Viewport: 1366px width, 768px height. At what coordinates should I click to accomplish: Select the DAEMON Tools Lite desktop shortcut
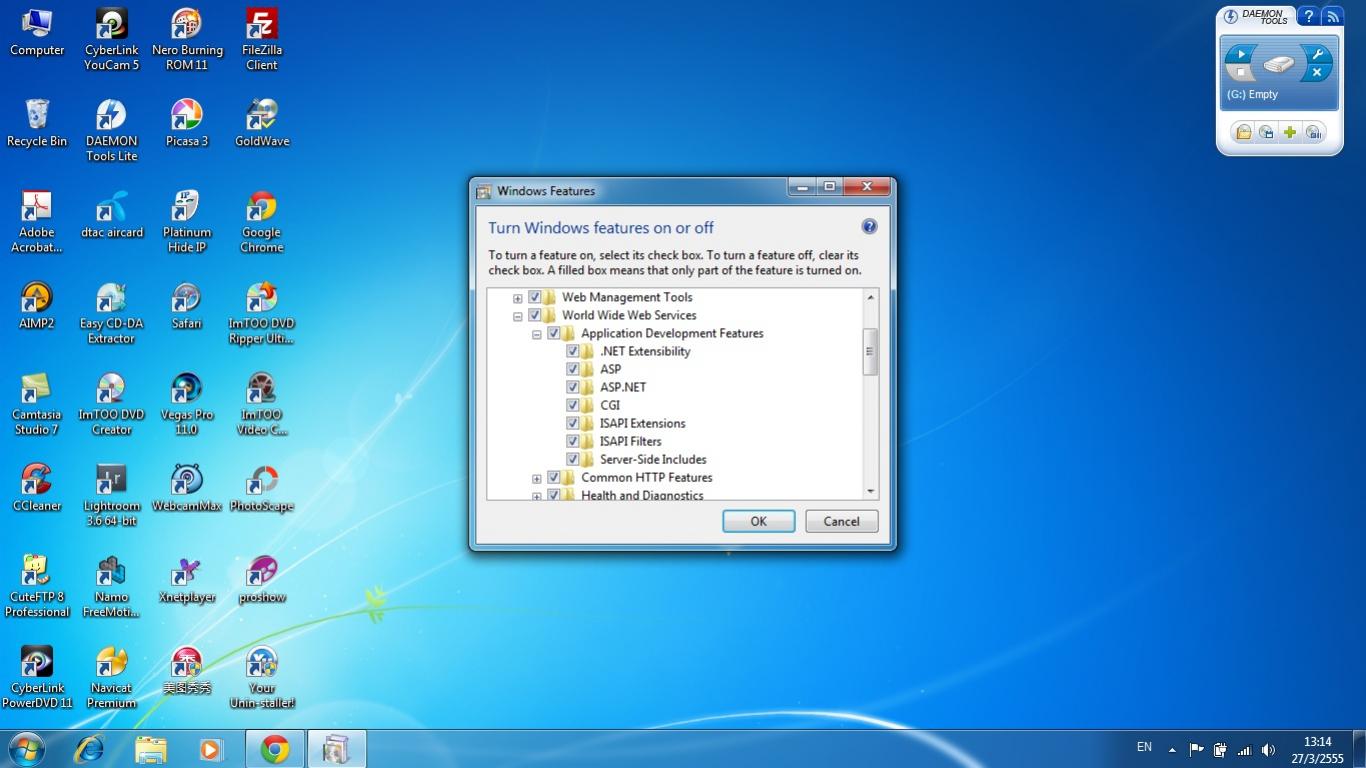click(112, 130)
